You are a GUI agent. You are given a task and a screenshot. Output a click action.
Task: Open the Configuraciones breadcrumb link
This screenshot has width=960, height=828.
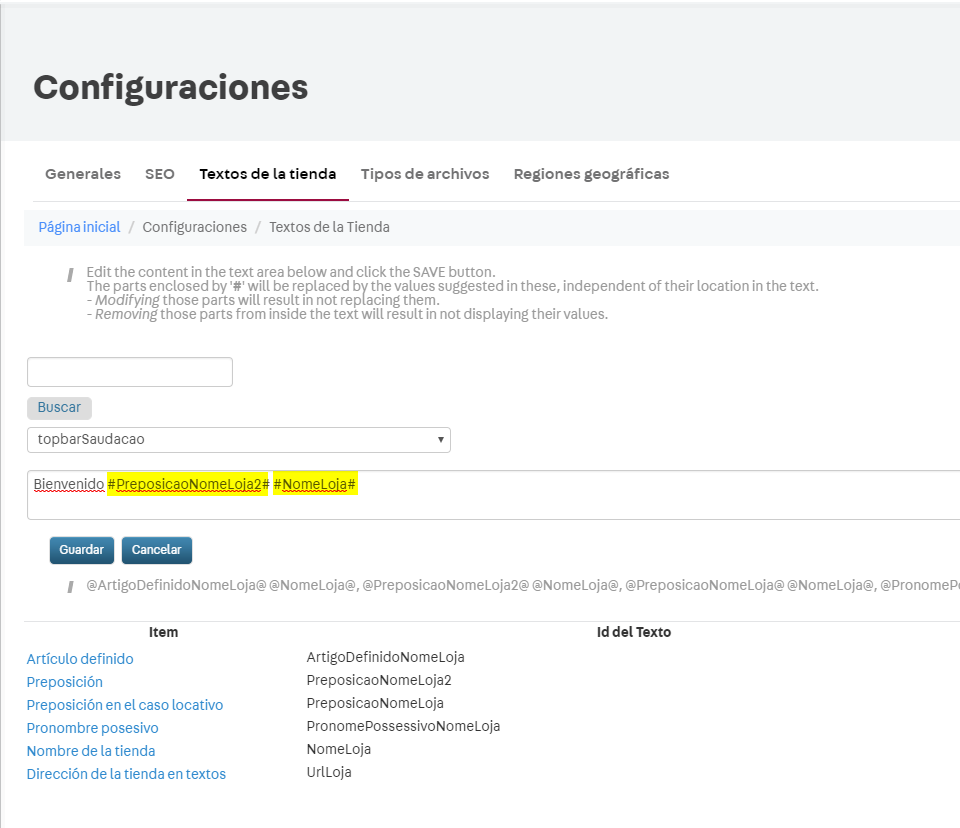click(x=194, y=227)
